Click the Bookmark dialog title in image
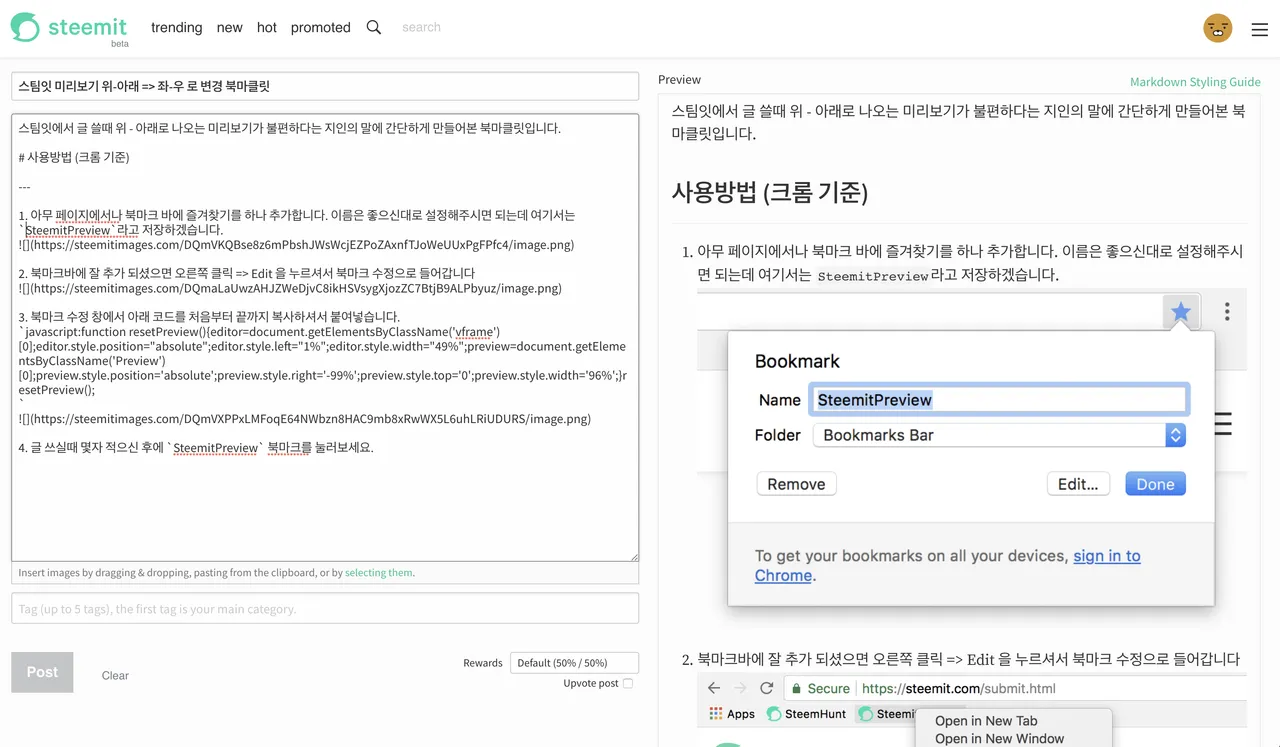This screenshot has height=747, width=1280. (797, 361)
